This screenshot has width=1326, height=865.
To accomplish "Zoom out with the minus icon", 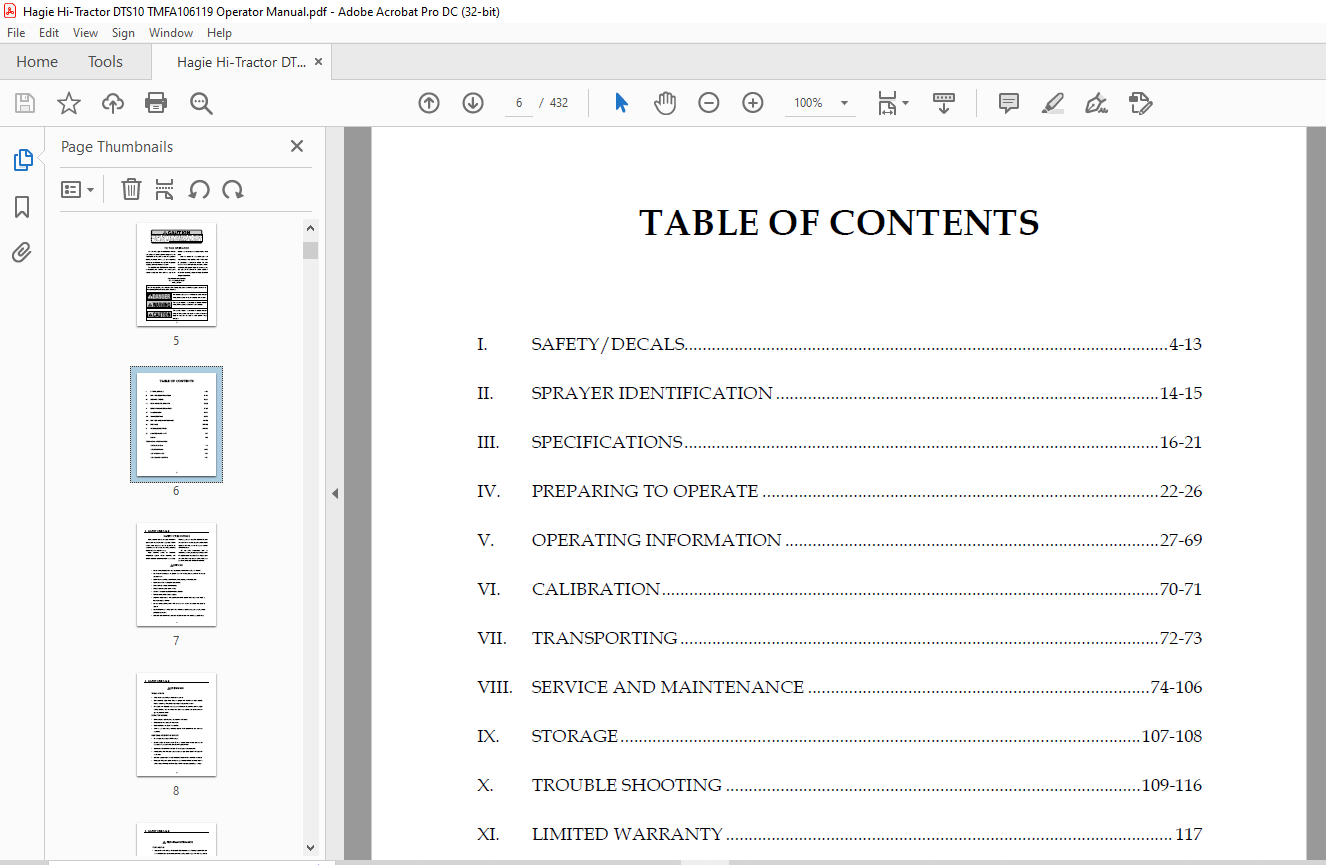I will pos(709,103).
